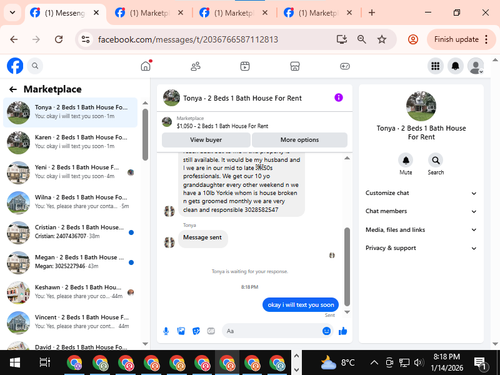This screenshot has height=375, width=500.
Task: Open Keshawn's conversation in the list
Action: pyautogui.click(x=70, y=292)
